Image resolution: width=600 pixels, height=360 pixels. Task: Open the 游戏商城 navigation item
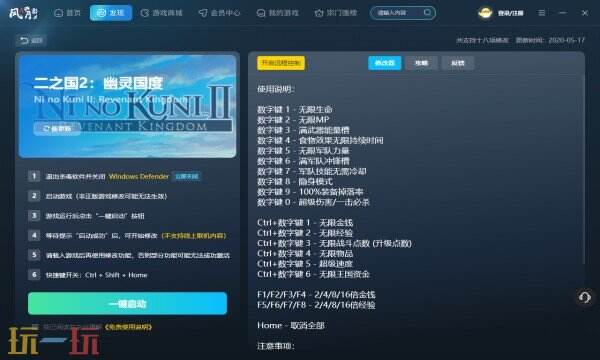coord(161,13)
